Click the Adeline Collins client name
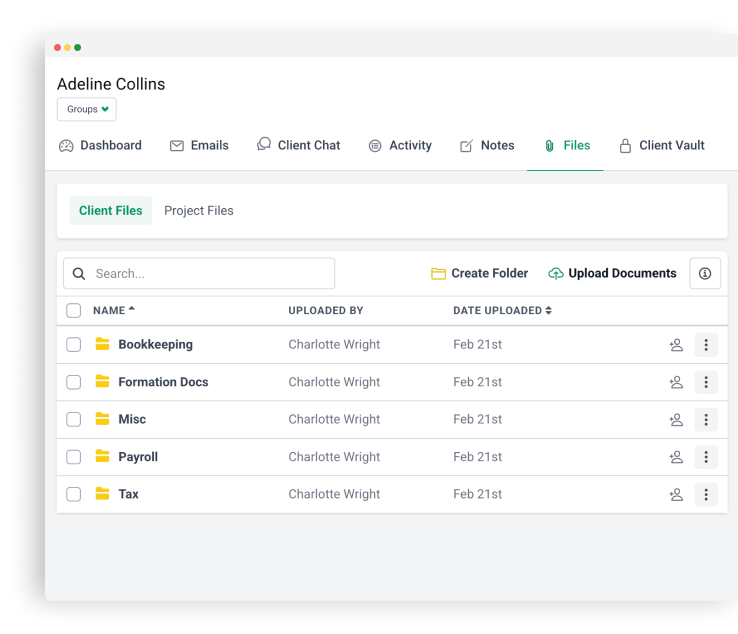 (111, 84)
